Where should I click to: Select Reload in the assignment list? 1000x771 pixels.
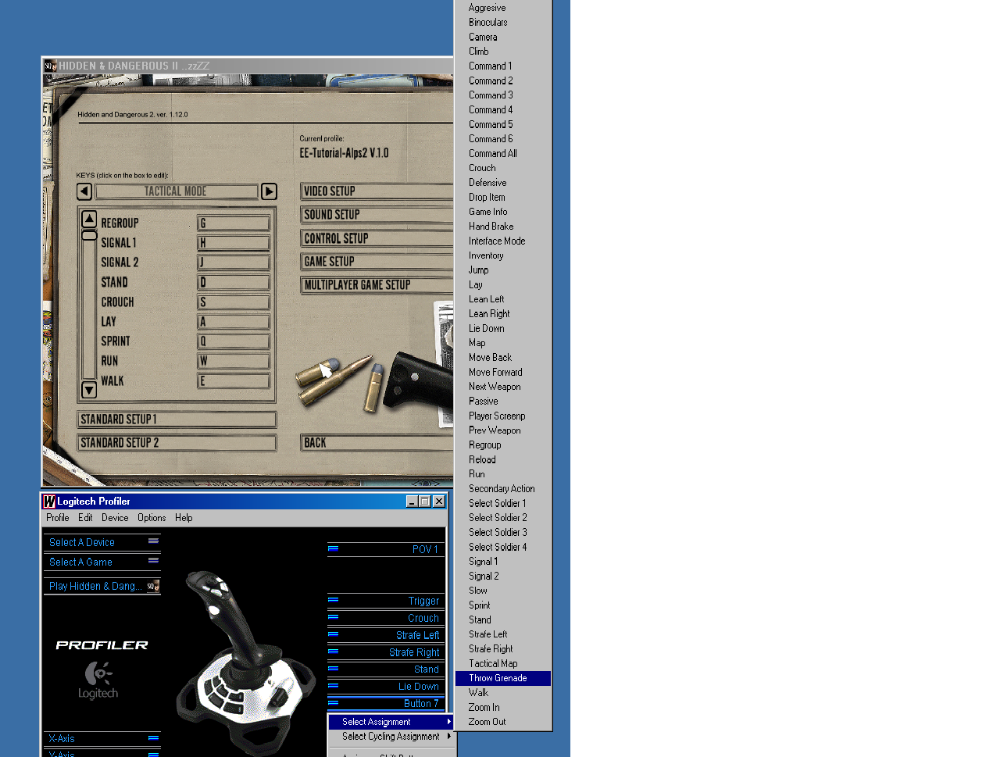click(x=503, y=460)
